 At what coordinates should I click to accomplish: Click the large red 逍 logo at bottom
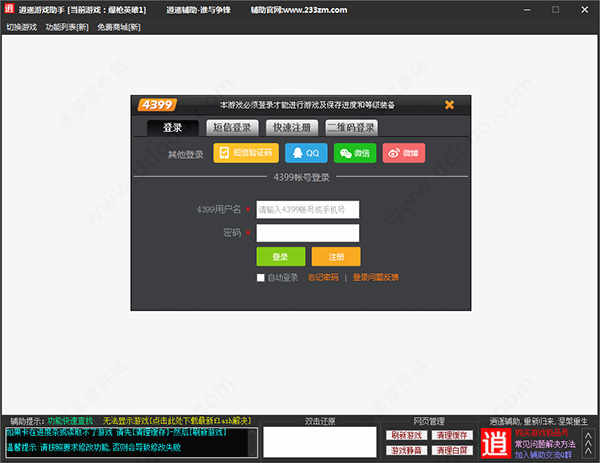coord(496,443)
